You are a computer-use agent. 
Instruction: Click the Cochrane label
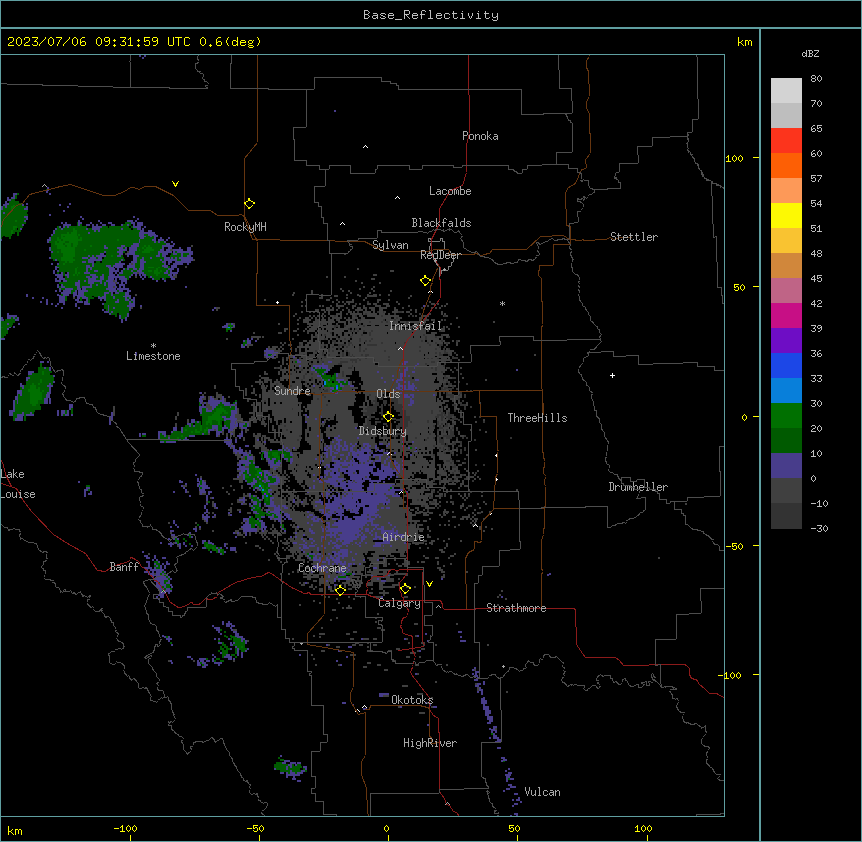coord(322,568)
